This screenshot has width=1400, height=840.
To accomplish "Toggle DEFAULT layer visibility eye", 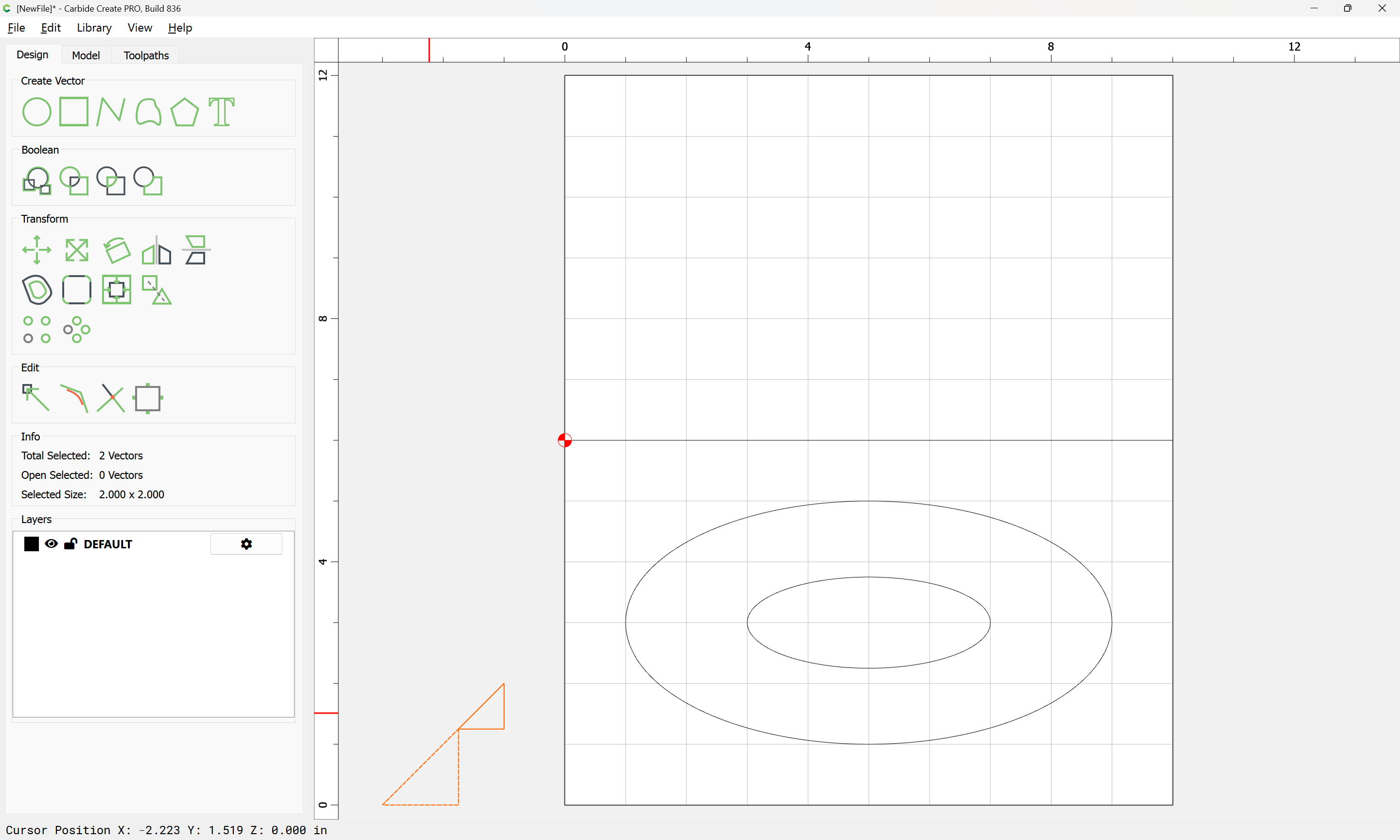I will pos(51,544).
